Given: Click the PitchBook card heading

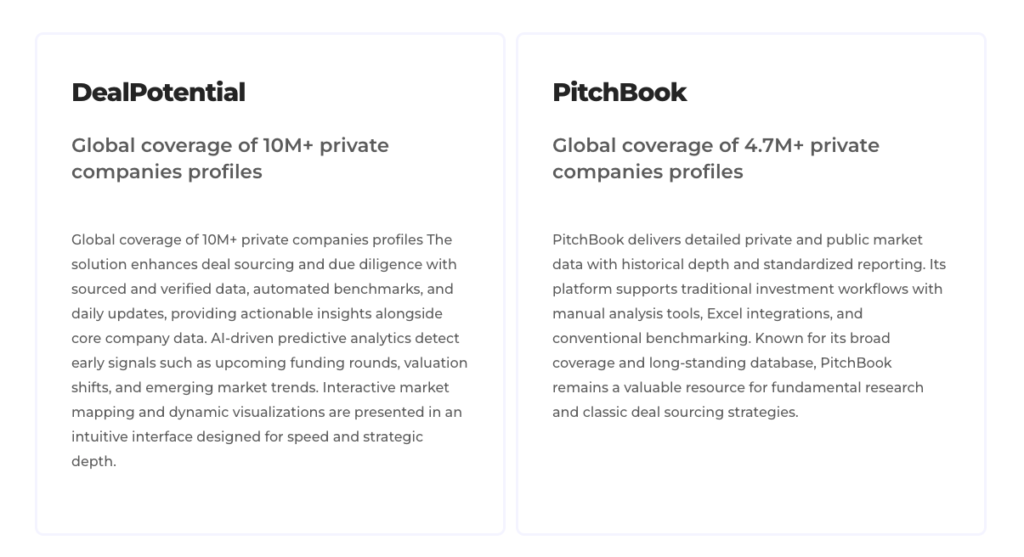Looking at the screenshot, I should 619,93.
